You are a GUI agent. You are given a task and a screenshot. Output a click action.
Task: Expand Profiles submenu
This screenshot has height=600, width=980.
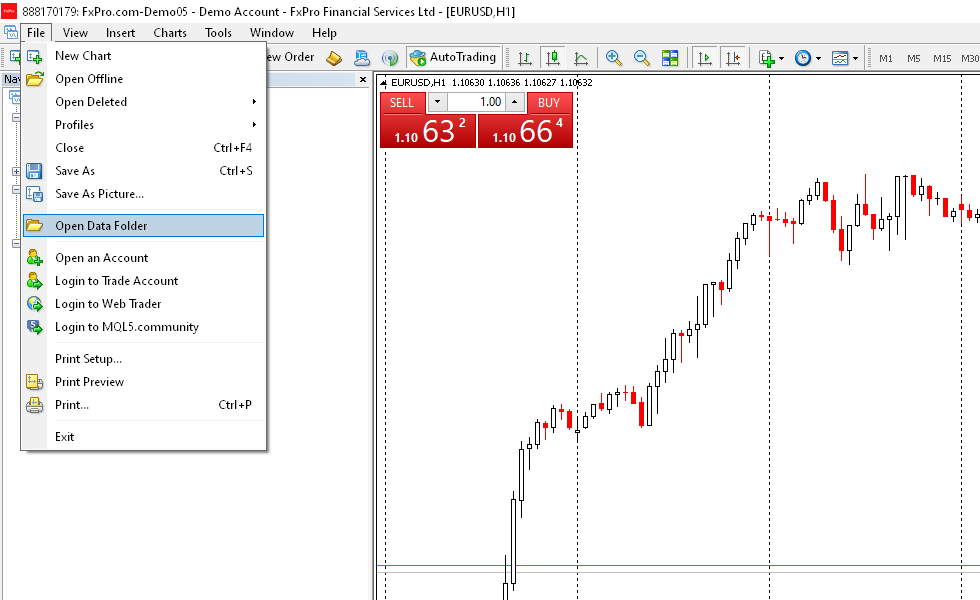[x=143, y=125]
